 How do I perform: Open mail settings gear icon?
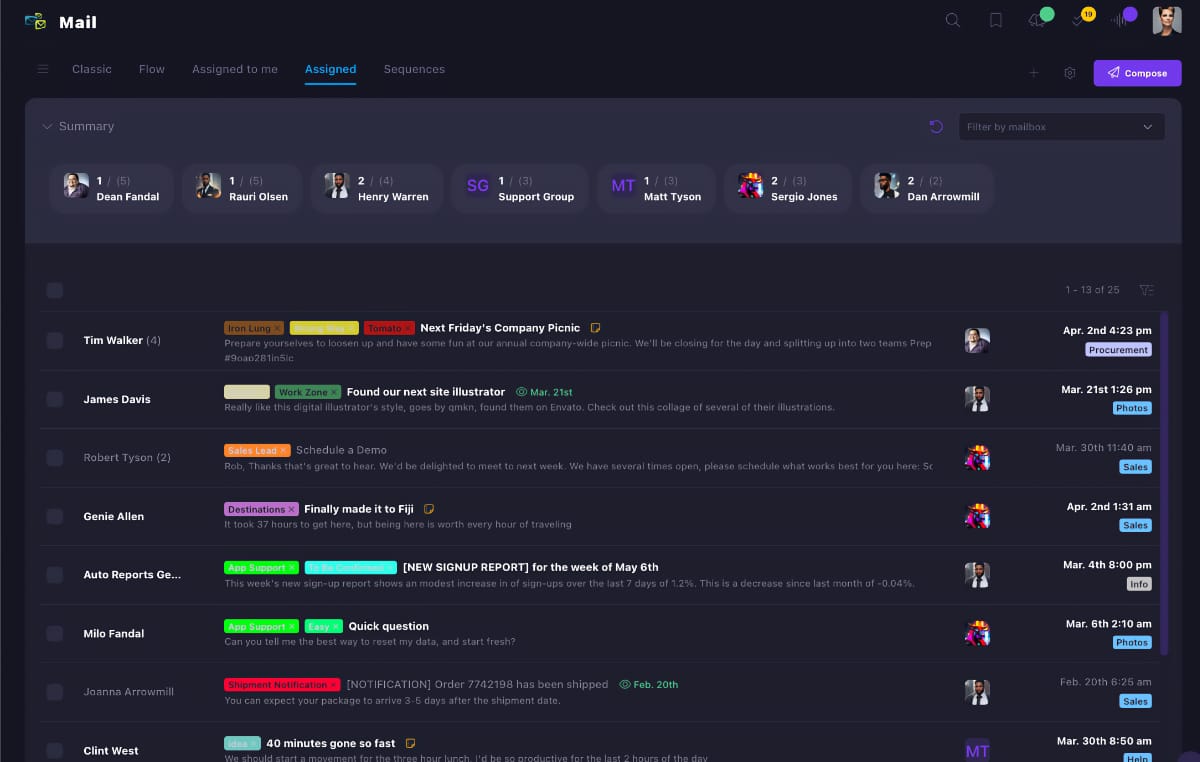pos(1070,73)
